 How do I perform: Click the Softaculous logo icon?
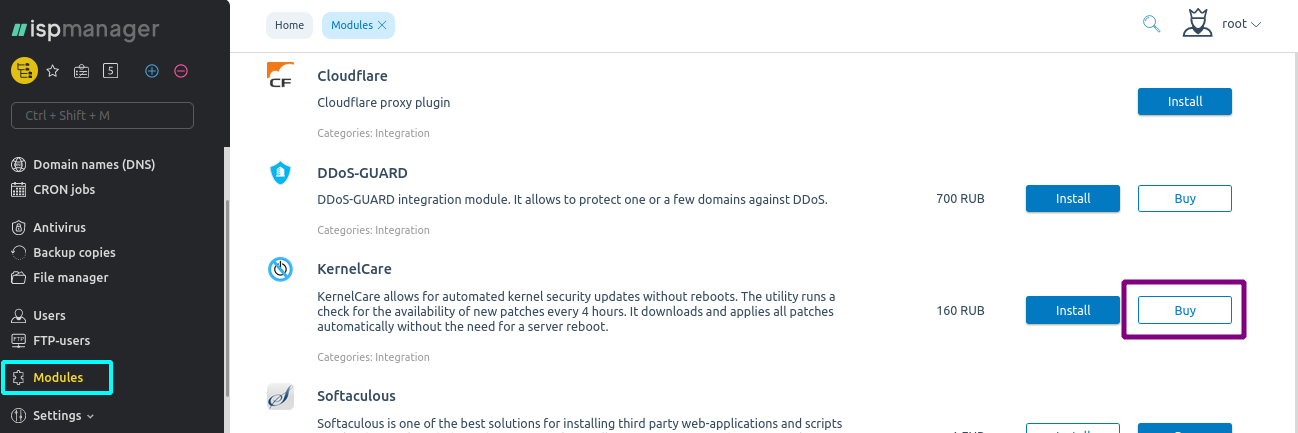pyautogui.click(x=280, y=397)
